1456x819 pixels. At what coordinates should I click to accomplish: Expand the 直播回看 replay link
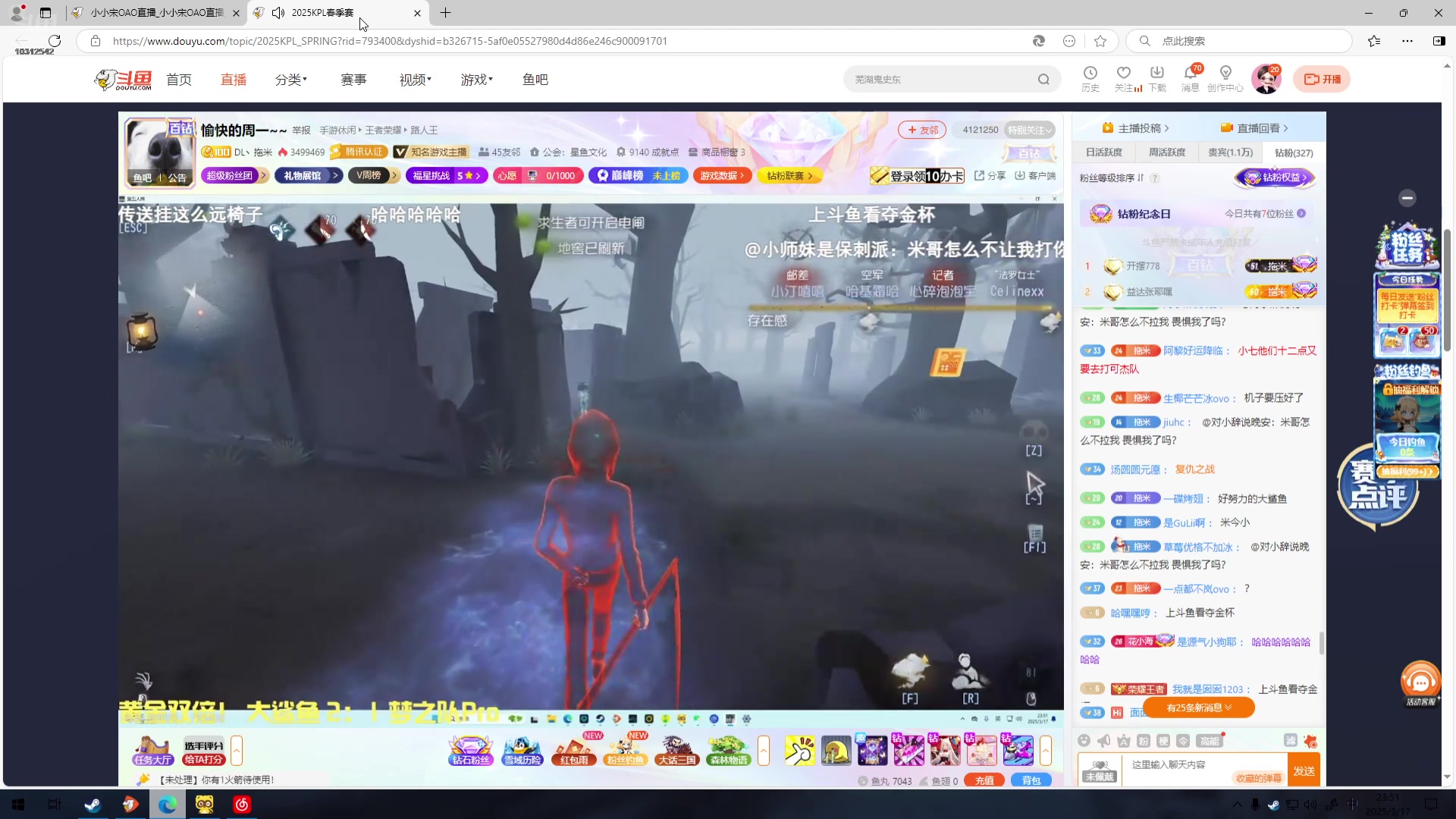pyautogui.click(x=1254, y=128)
